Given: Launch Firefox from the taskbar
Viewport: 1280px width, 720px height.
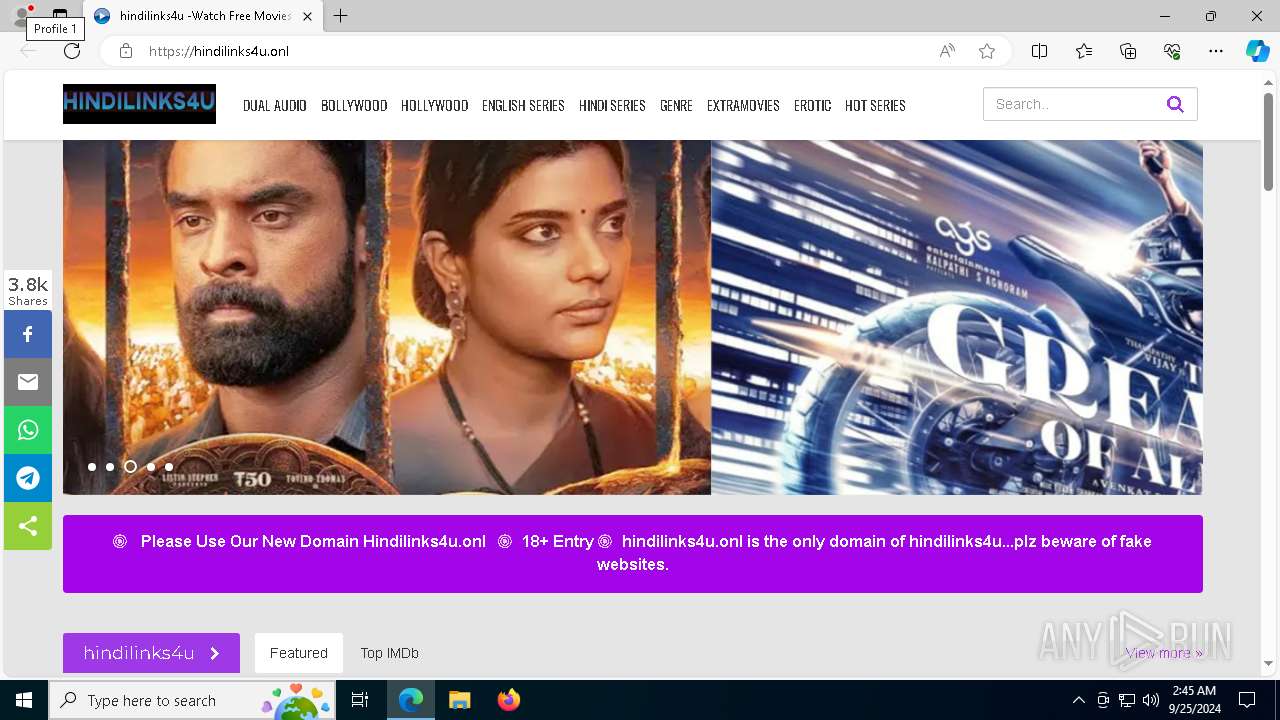Looking at the screenshot, I should 509,700.
